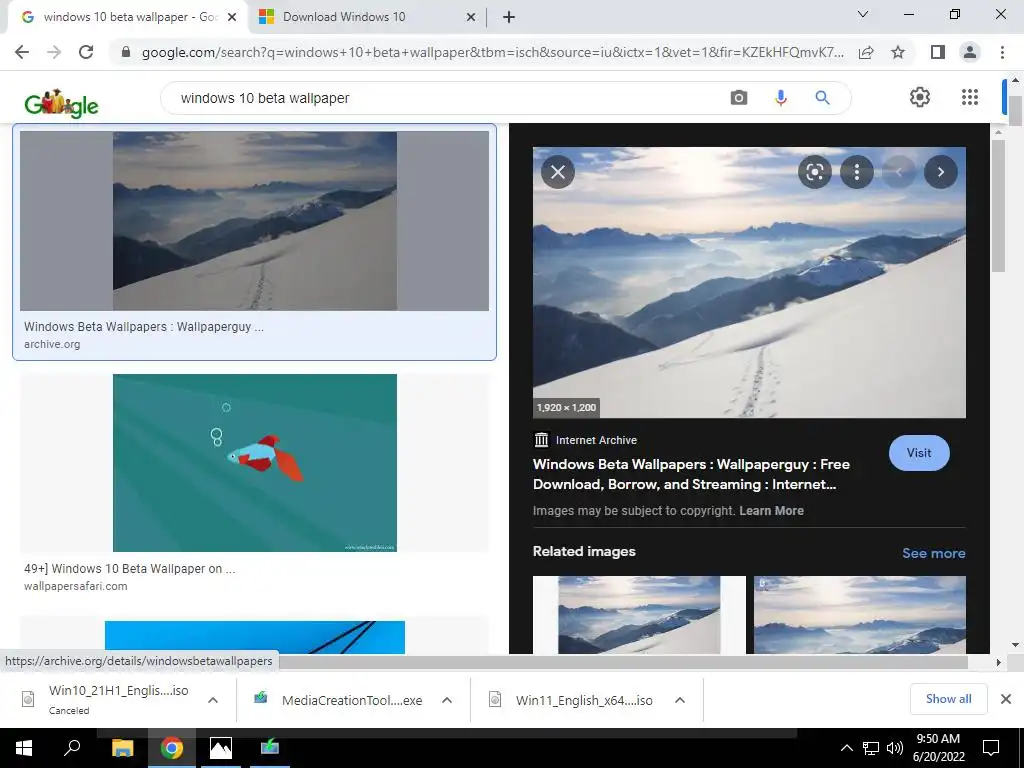Expand options for Win11_English_x64 iso download

[x=680, y=700]
